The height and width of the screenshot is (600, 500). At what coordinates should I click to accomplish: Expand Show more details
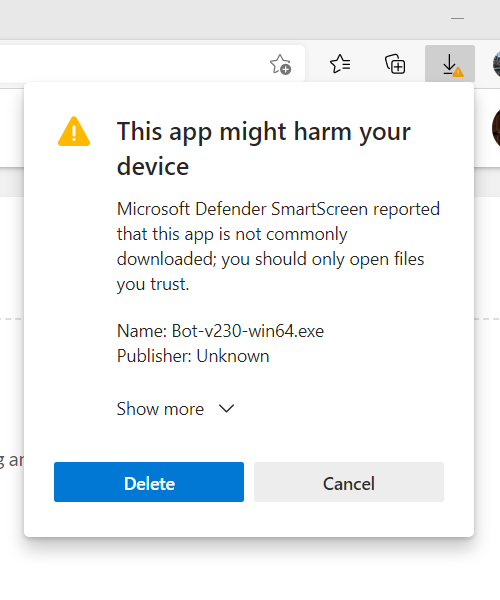(x=175, y=409)
